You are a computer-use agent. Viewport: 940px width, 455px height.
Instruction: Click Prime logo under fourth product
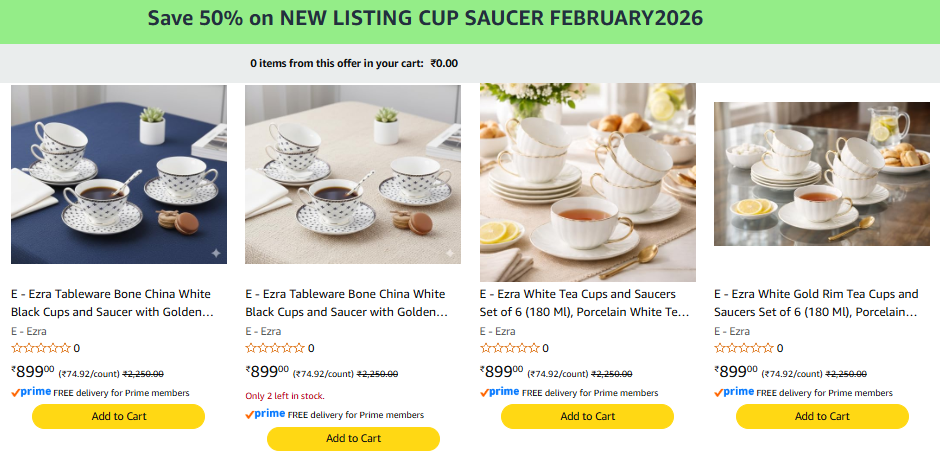(736, 393)
